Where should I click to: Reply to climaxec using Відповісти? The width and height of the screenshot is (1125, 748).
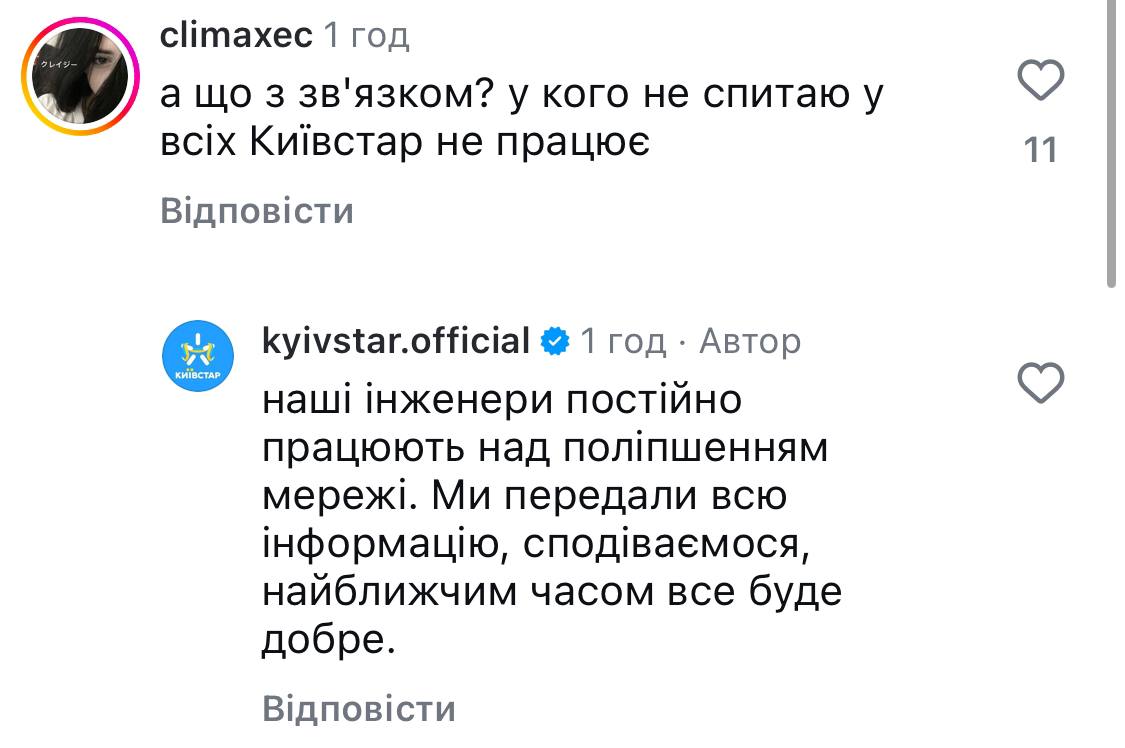click(257, 212)
